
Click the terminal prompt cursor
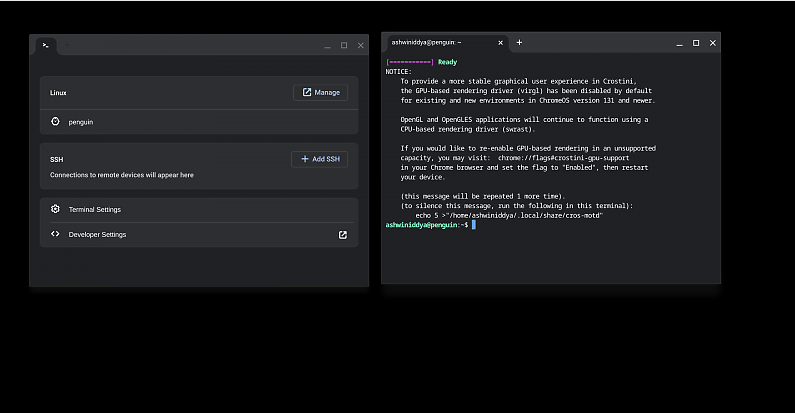tap(474, 225)
